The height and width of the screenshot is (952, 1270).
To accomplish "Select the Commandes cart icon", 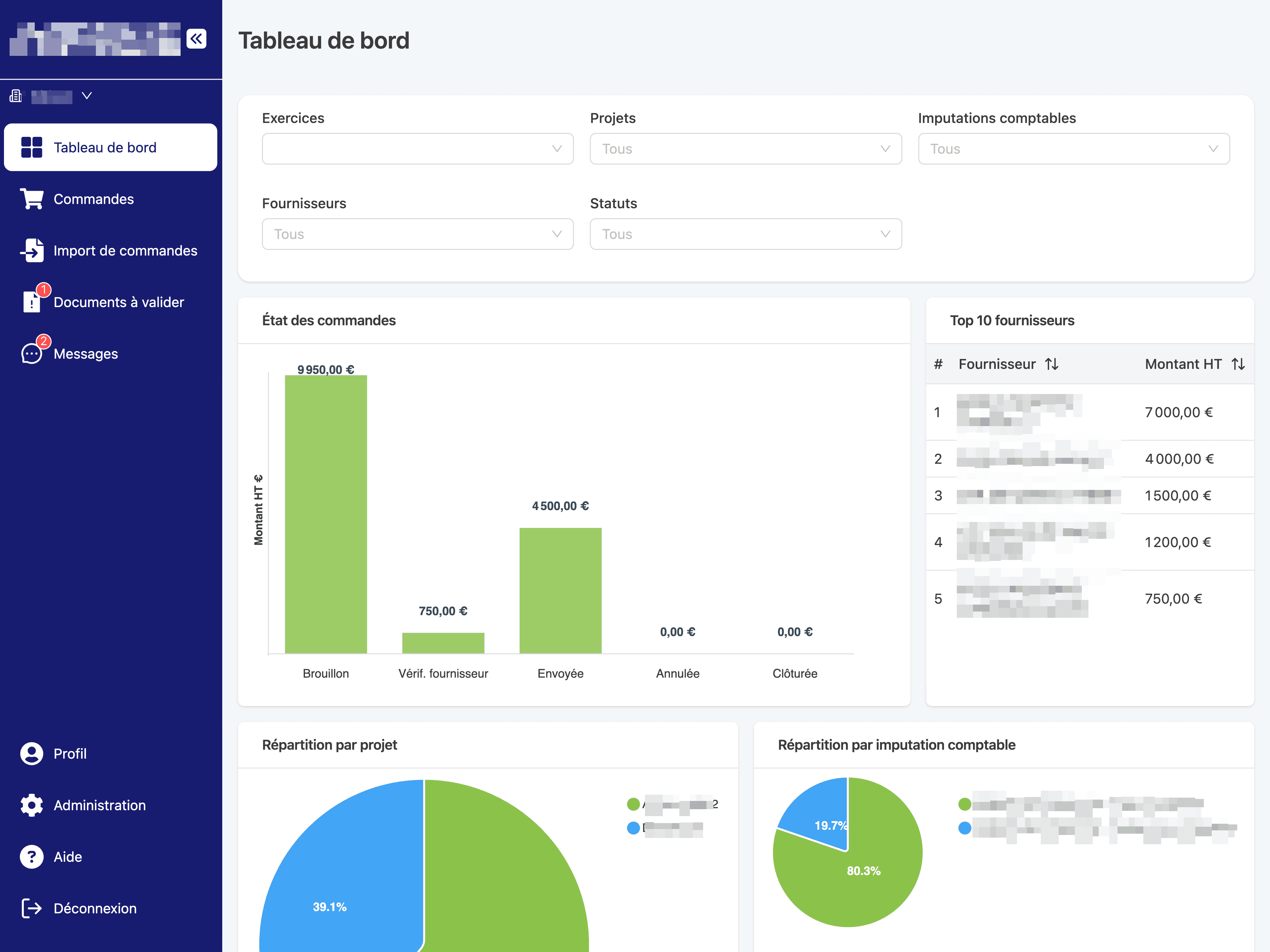I will coord(32,199).
